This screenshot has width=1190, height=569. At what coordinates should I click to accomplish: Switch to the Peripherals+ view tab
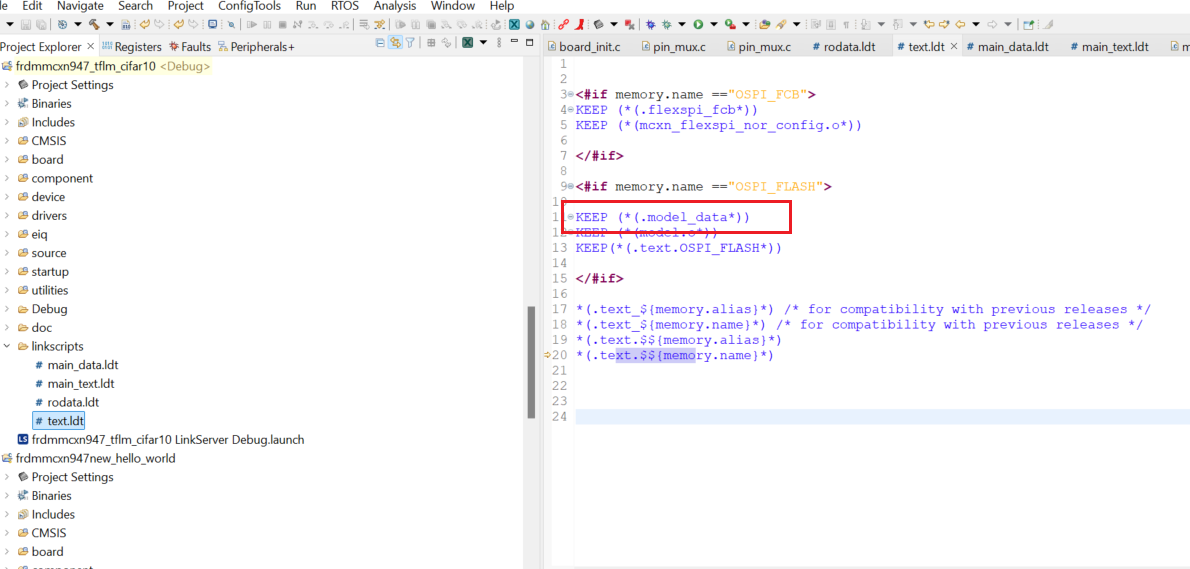pyautogui.click(x=256, y=47)
